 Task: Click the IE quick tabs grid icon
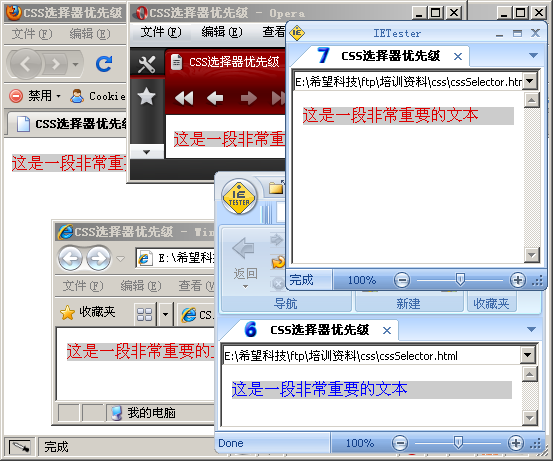coord(144,314)
